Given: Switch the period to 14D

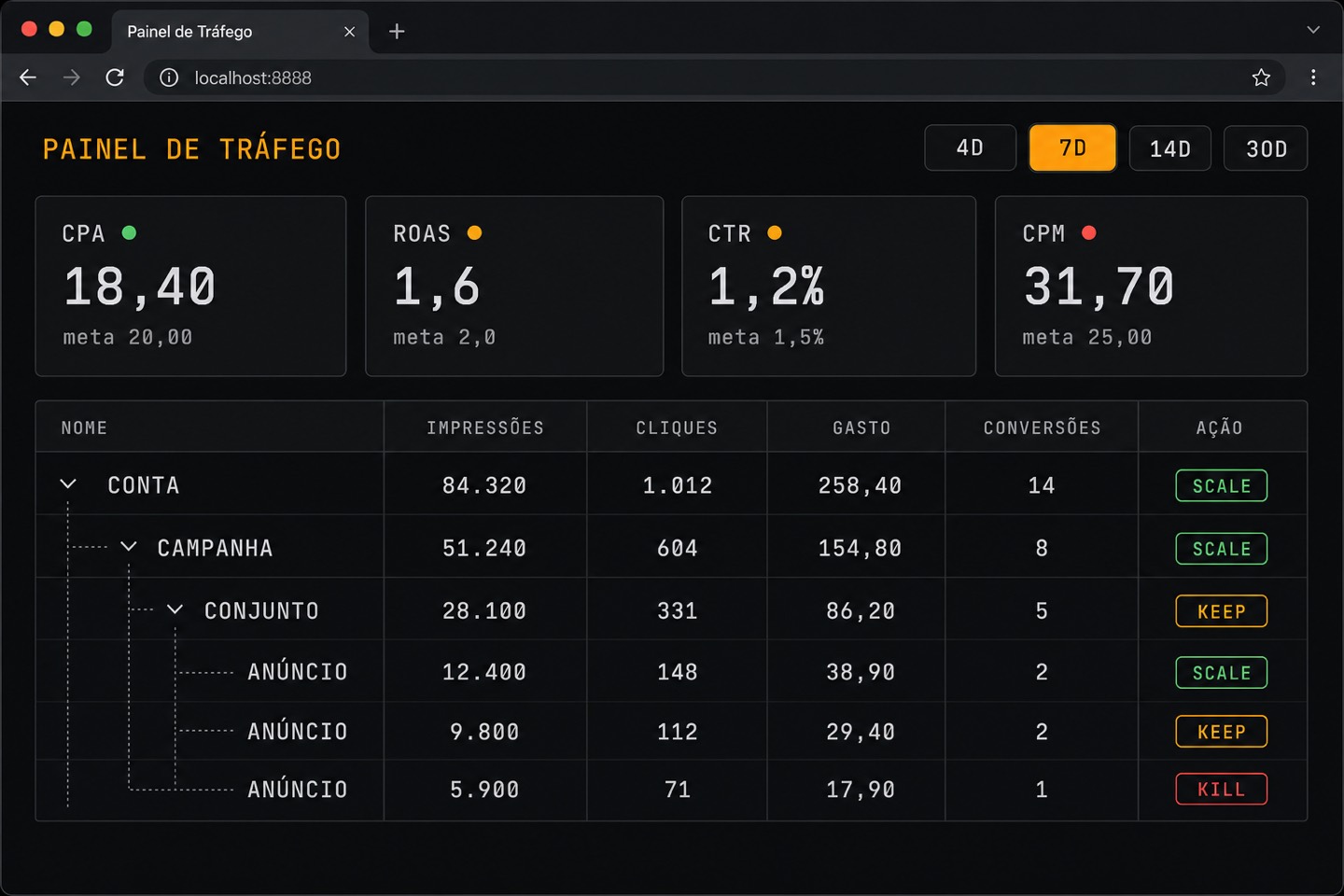Looking at the screenshot, I should (x=1169, y=148).
